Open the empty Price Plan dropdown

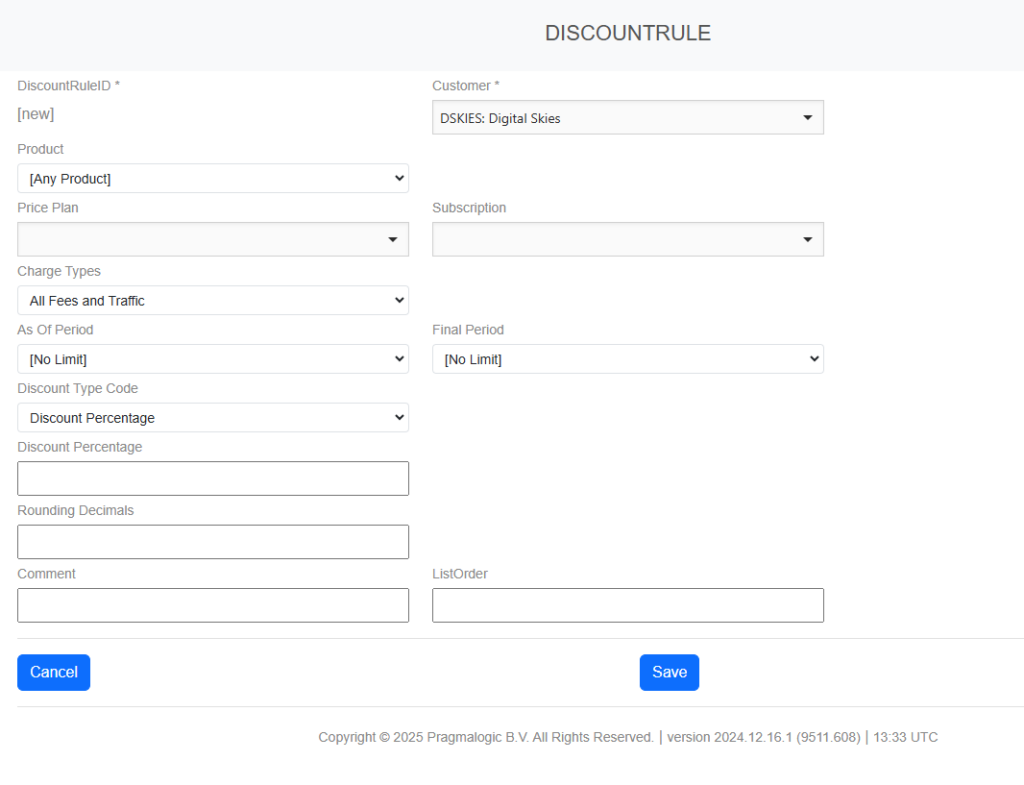212,240
